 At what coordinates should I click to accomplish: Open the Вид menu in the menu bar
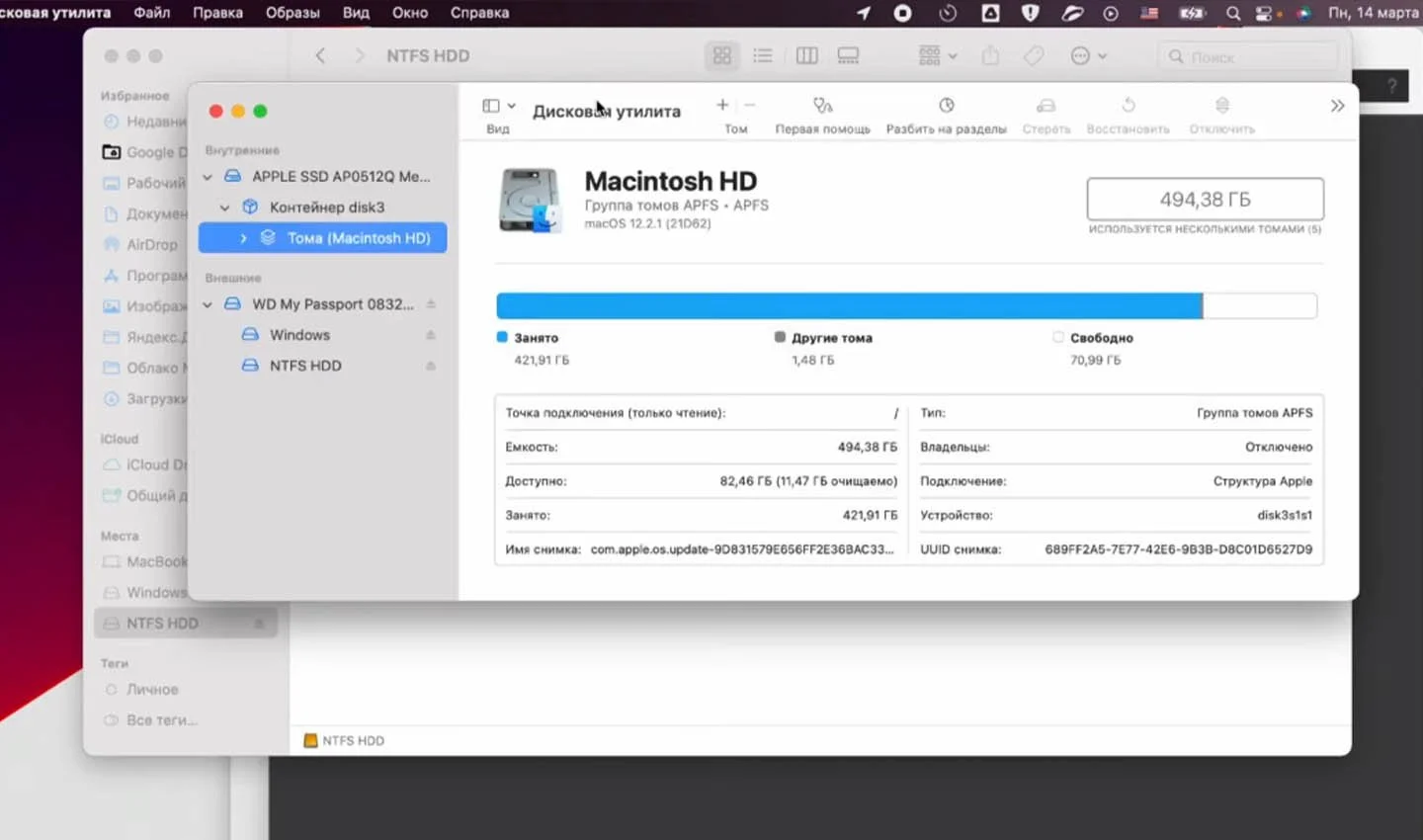[x=356, y=13]
